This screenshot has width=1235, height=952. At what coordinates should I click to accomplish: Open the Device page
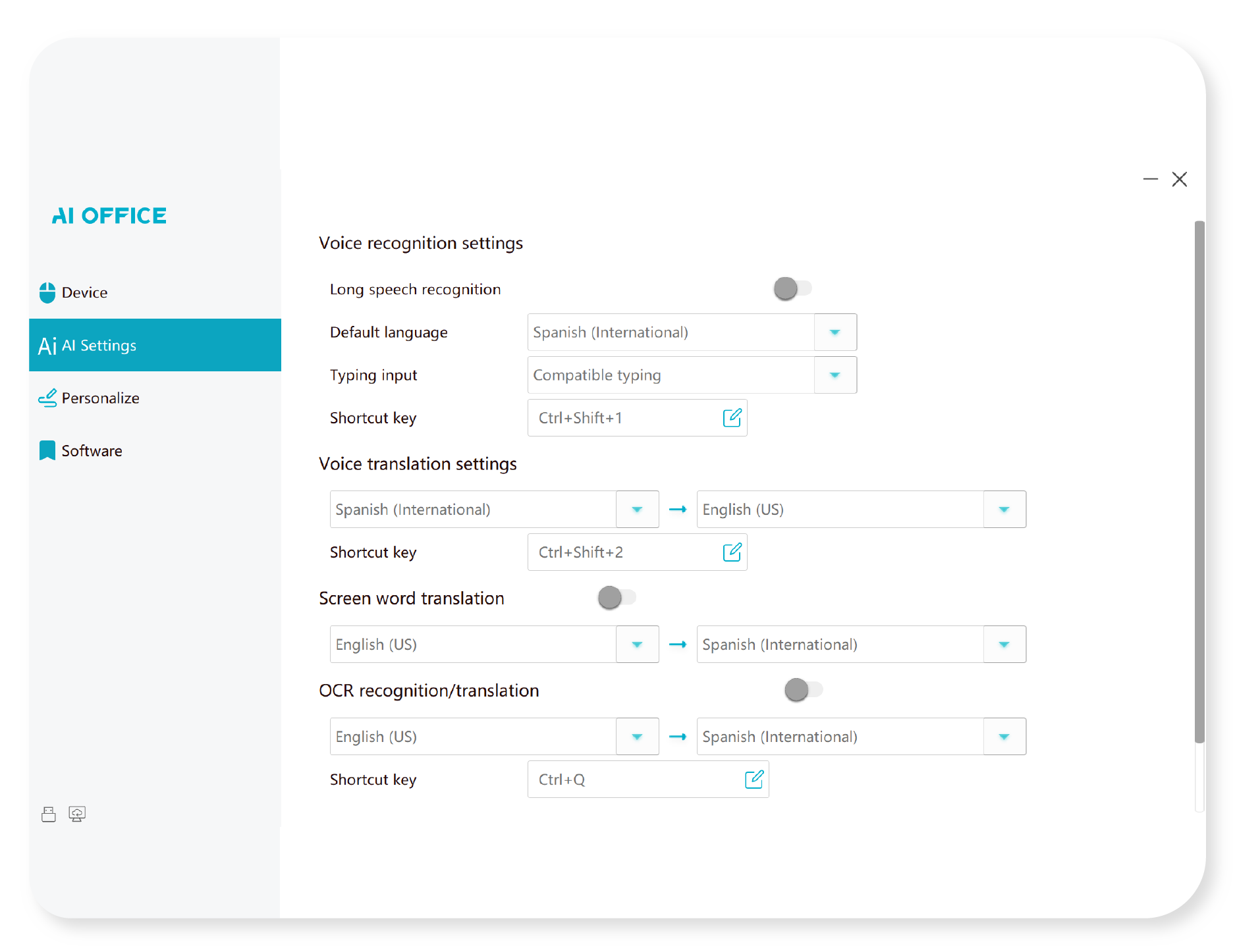tap(84, 293)
